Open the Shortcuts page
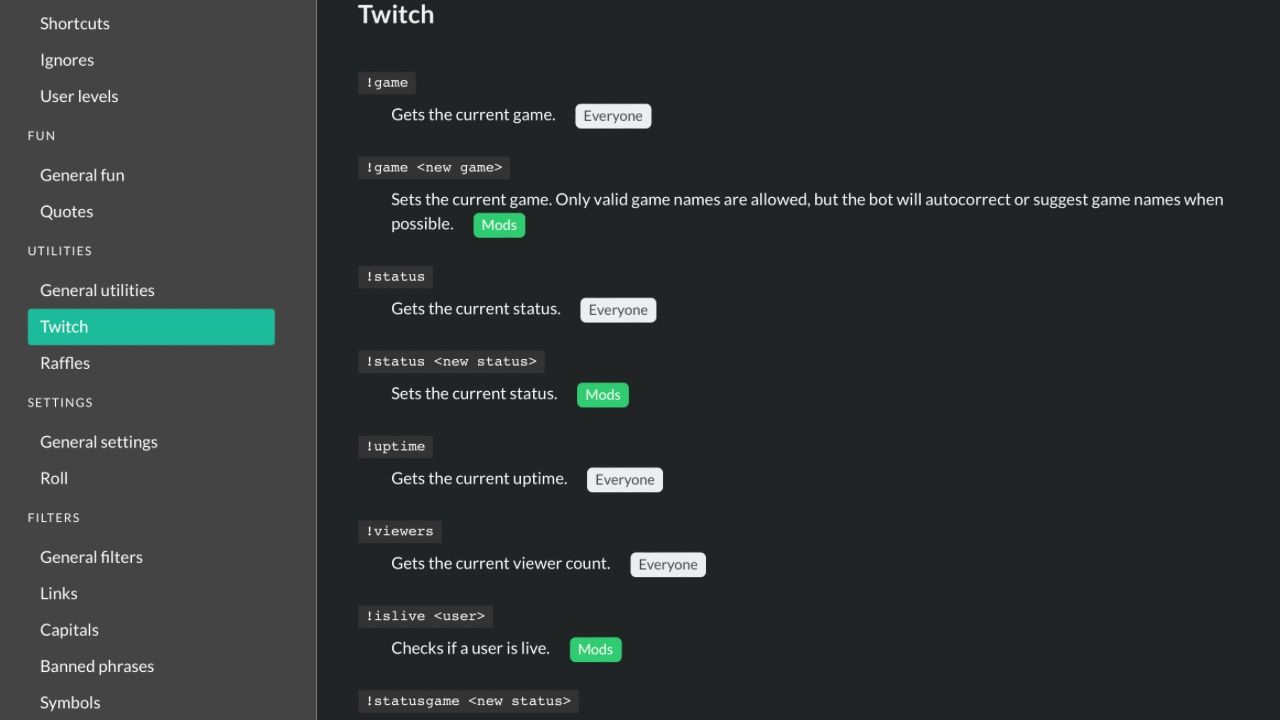1280x720 pixels. (74, 23)
